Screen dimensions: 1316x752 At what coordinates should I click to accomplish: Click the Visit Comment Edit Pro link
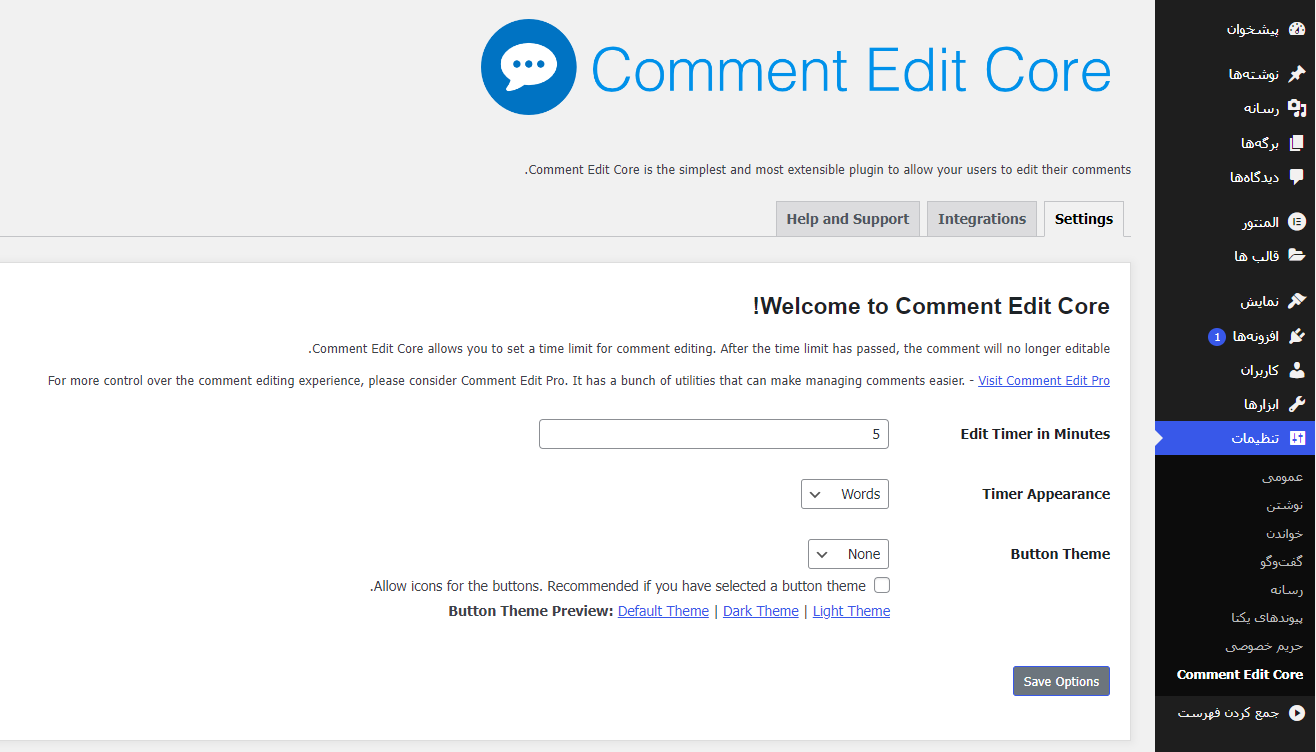1044,380
